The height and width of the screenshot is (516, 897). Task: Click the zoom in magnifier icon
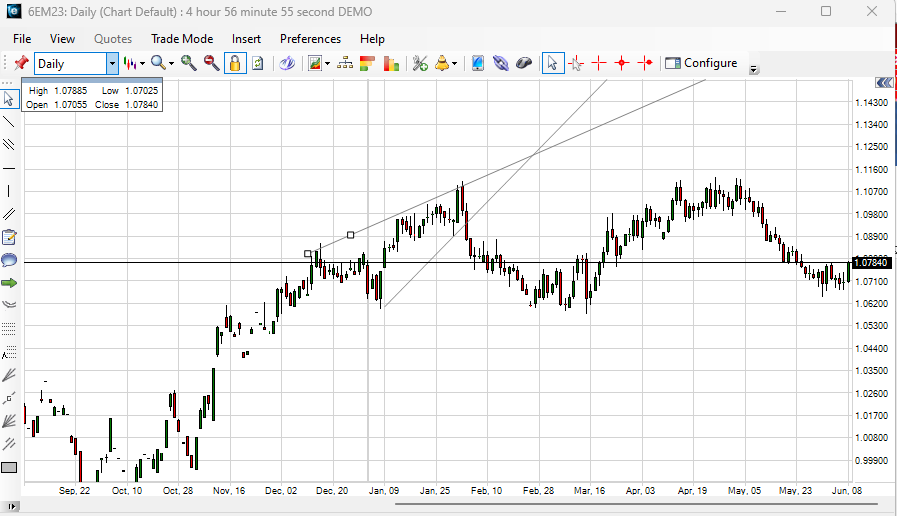click(188, 63)
